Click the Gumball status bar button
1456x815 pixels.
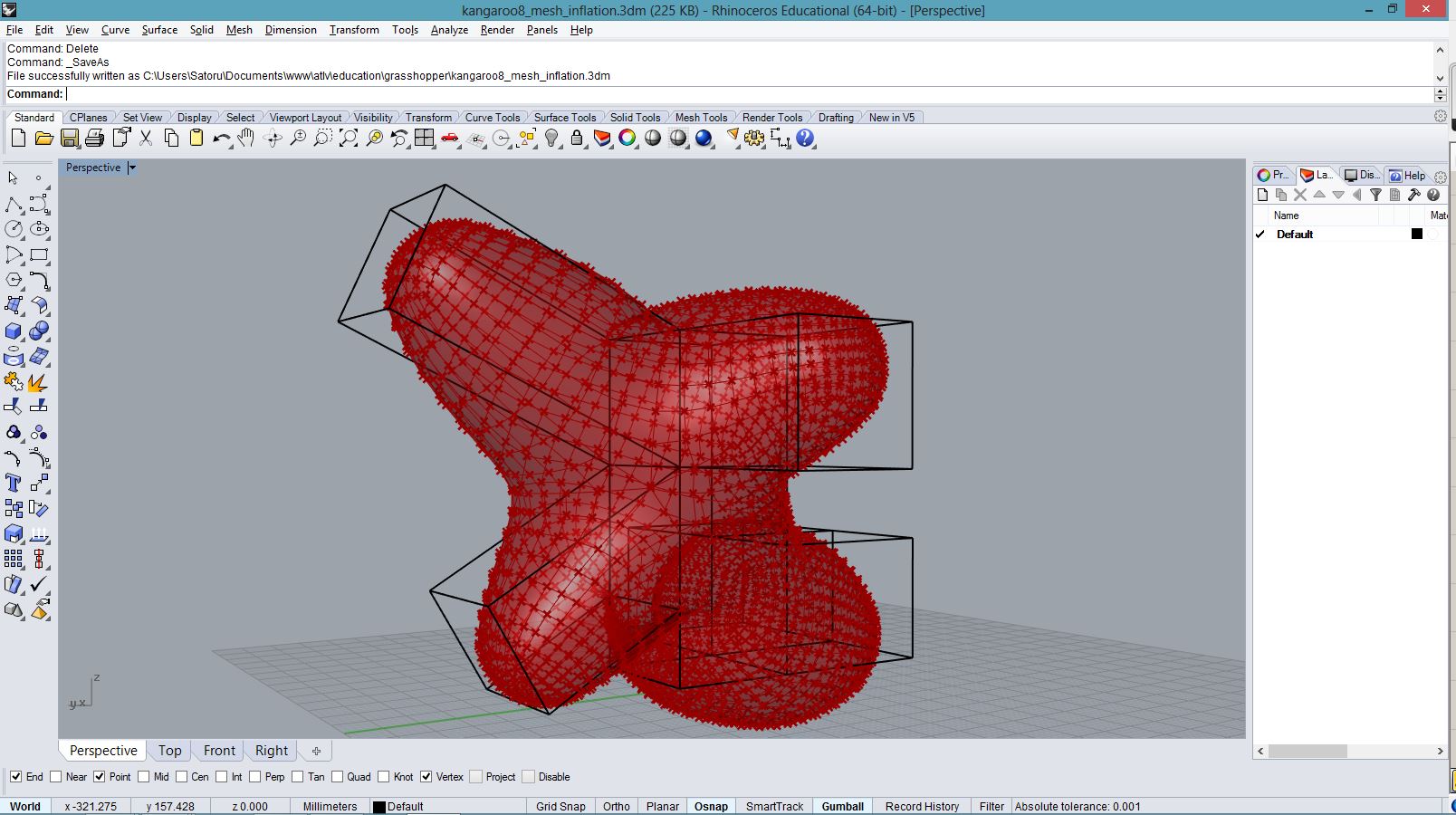coord(842,806)
